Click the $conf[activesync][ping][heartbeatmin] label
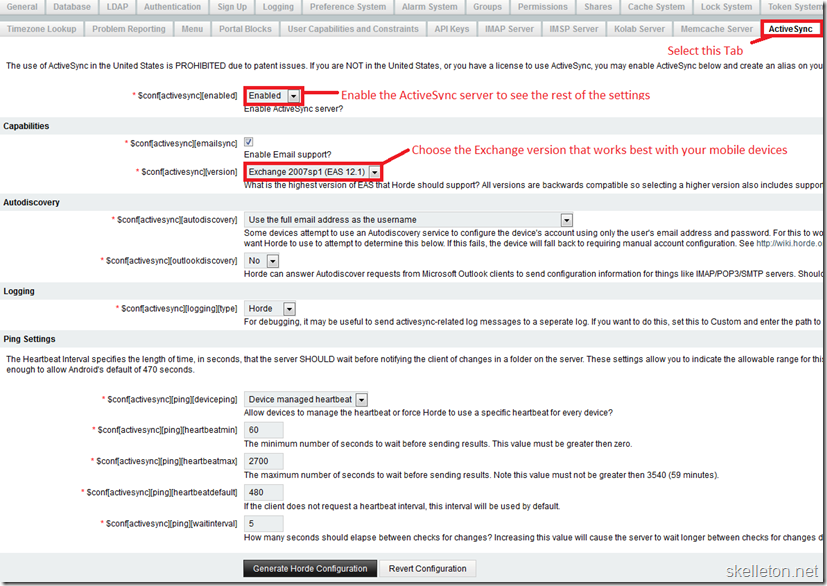 pos(168,430)
